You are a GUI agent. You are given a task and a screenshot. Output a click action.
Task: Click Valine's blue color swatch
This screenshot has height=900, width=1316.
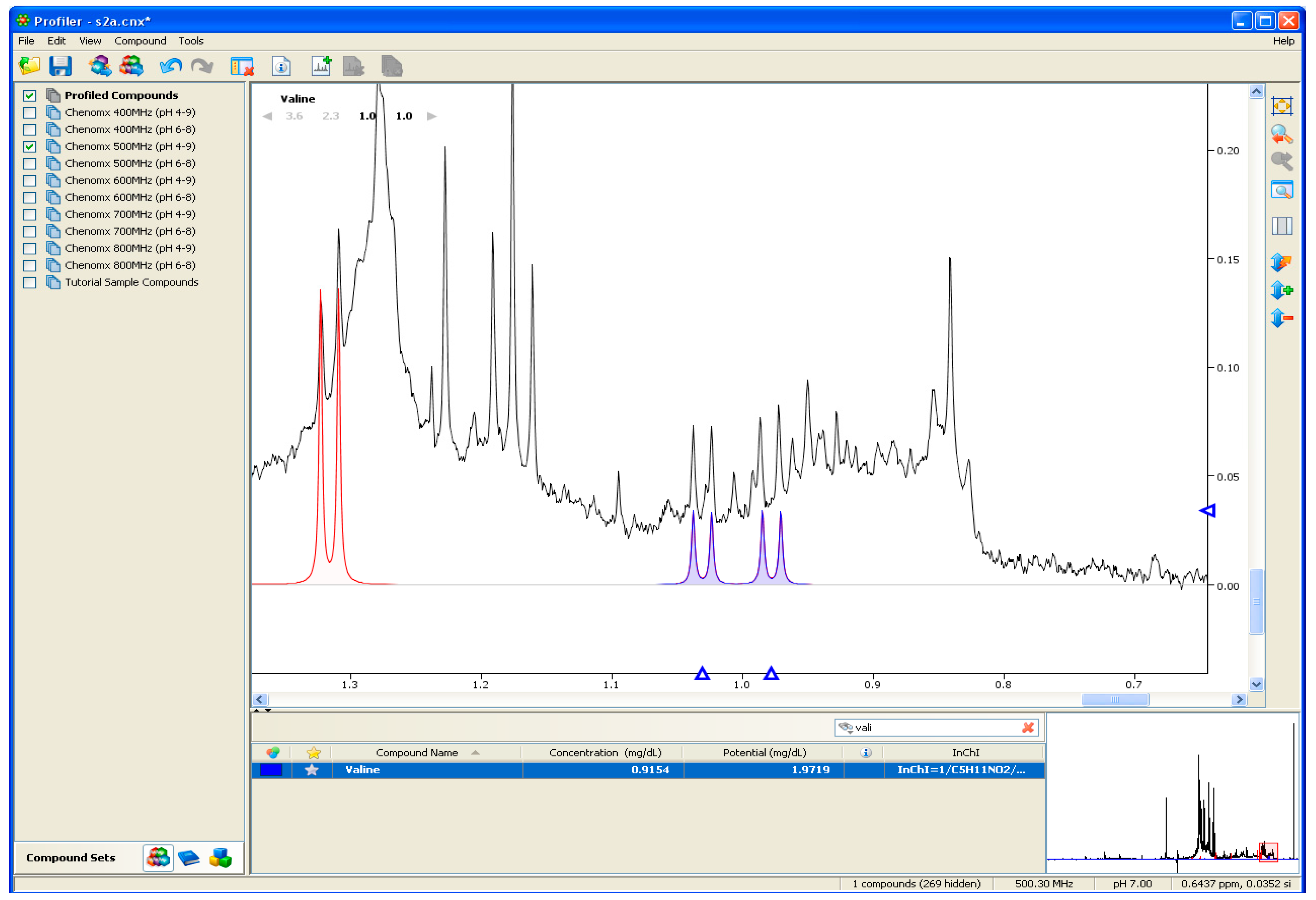(x=271, y=770)
